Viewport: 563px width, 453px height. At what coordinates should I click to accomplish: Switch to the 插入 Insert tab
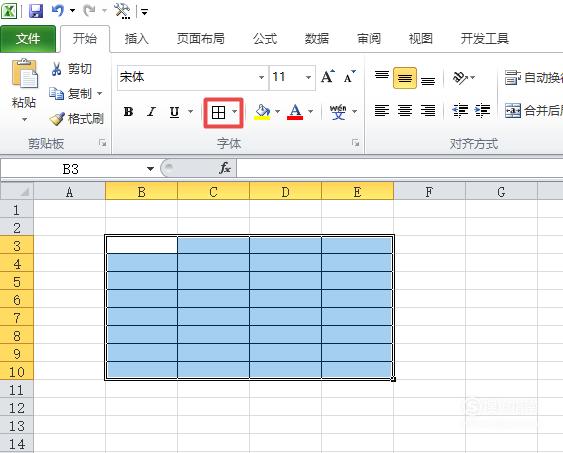(x=136, y=38)
